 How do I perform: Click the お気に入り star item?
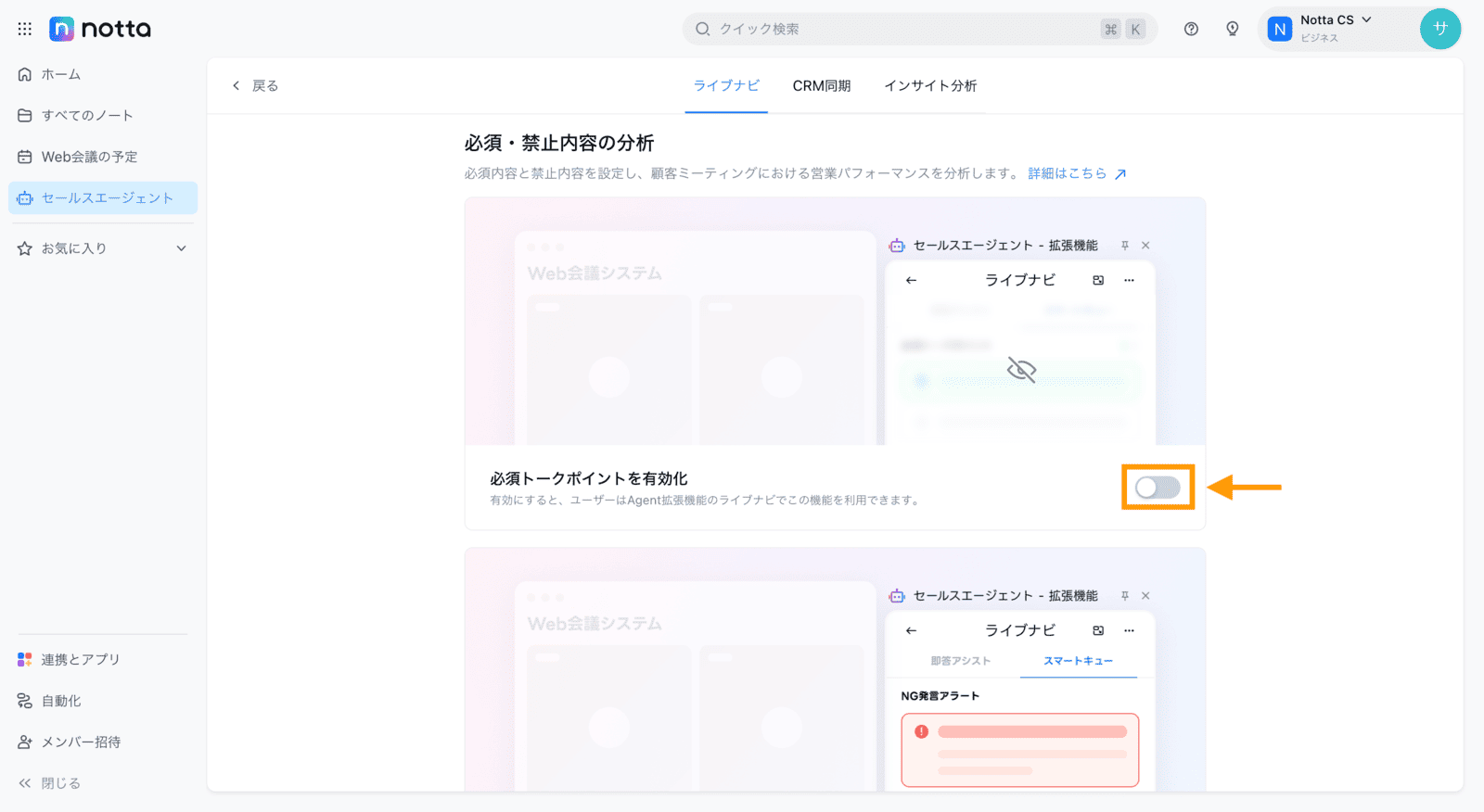pos(62,248)
